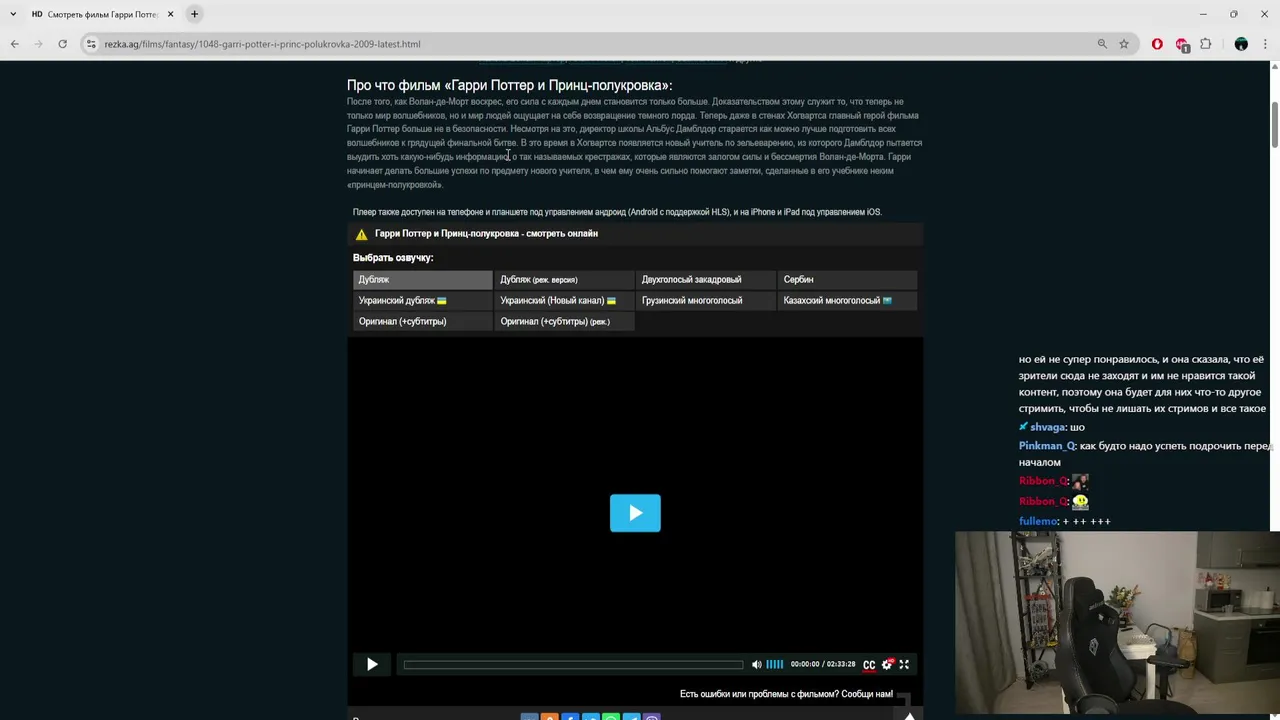Open the Chrome three-dot menu
The height and width of the screenshot is (720, 1280).
1265,44
